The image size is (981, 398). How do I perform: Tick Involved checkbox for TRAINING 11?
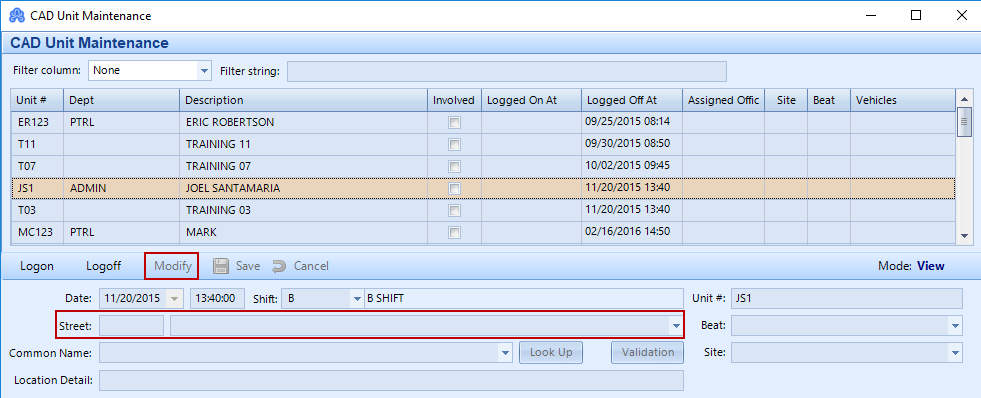pyautogui.click(x=455, y=145)
